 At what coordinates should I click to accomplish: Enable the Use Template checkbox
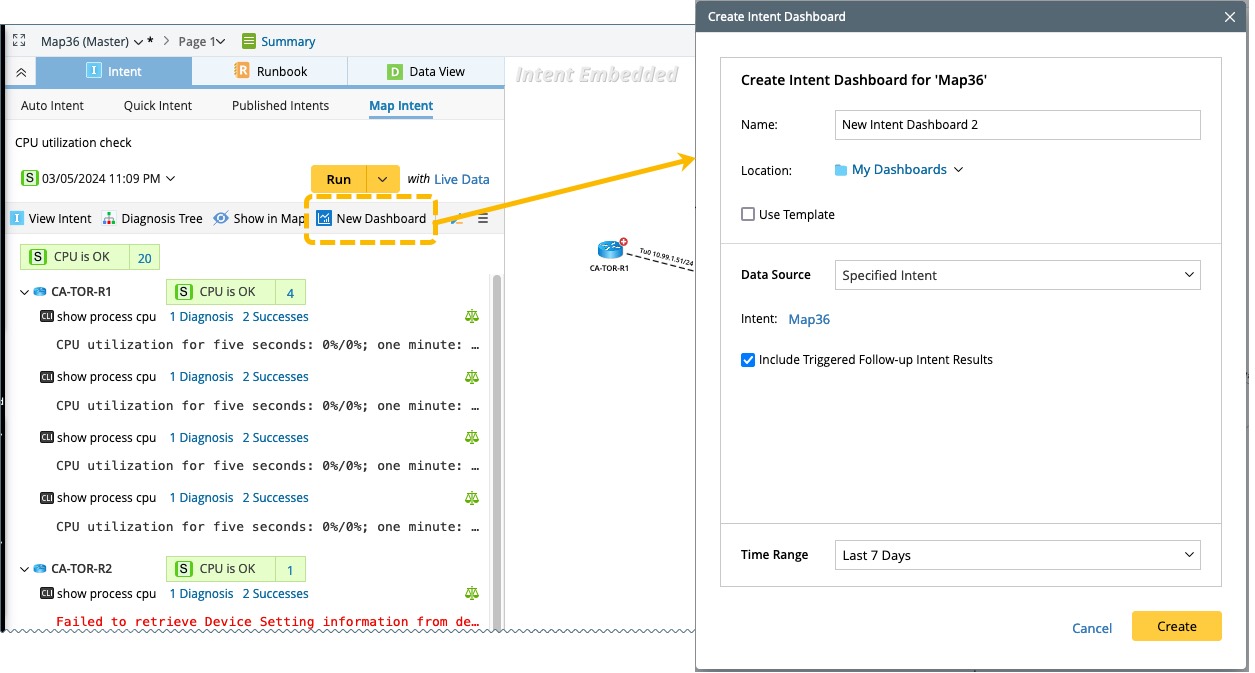pos(748,214)
